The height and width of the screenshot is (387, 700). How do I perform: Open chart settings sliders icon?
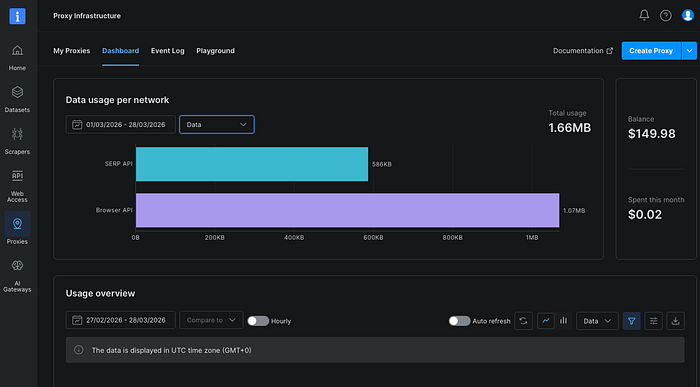(653, 320)
